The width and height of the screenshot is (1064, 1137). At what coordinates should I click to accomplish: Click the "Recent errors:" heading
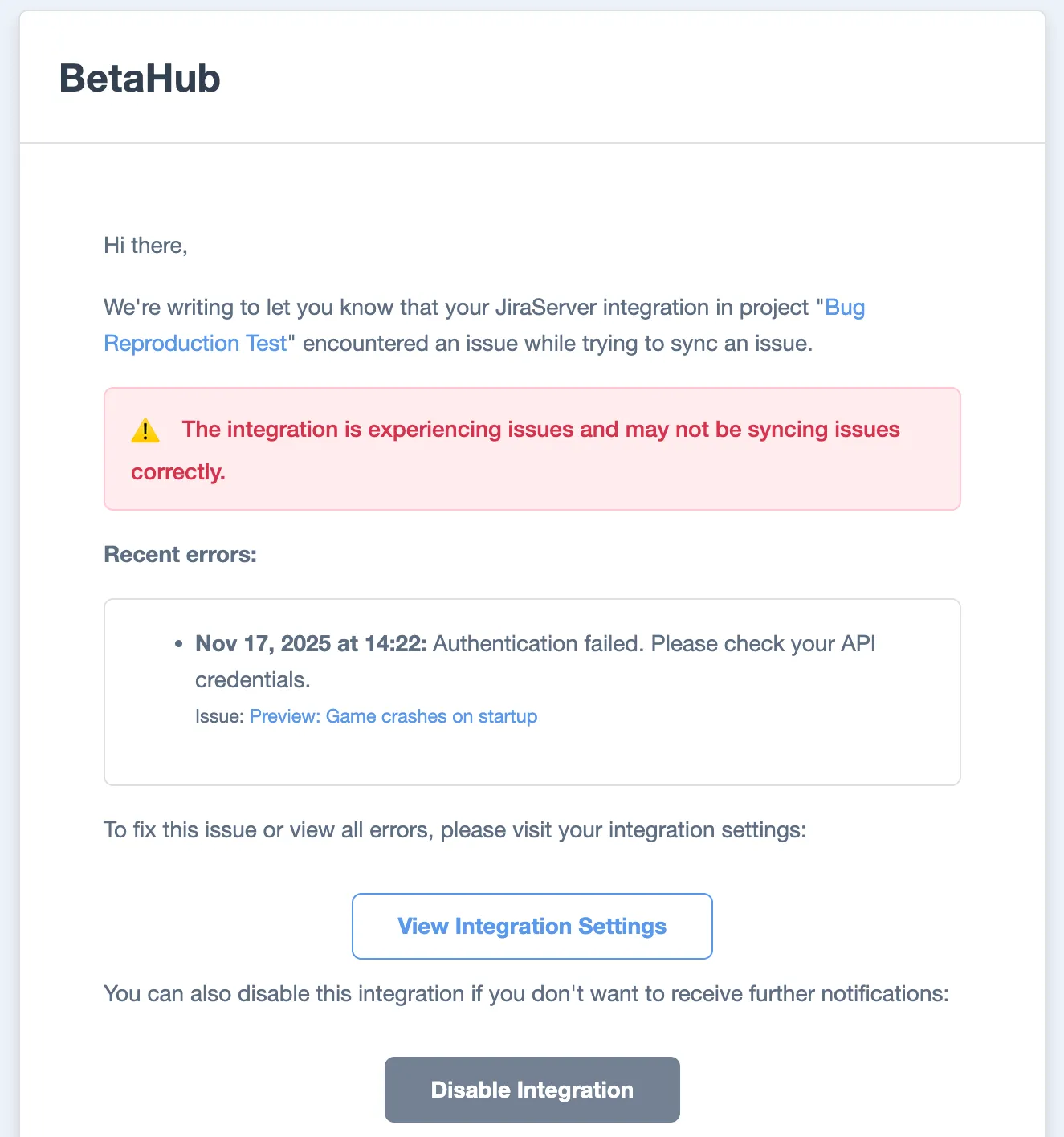180,555
